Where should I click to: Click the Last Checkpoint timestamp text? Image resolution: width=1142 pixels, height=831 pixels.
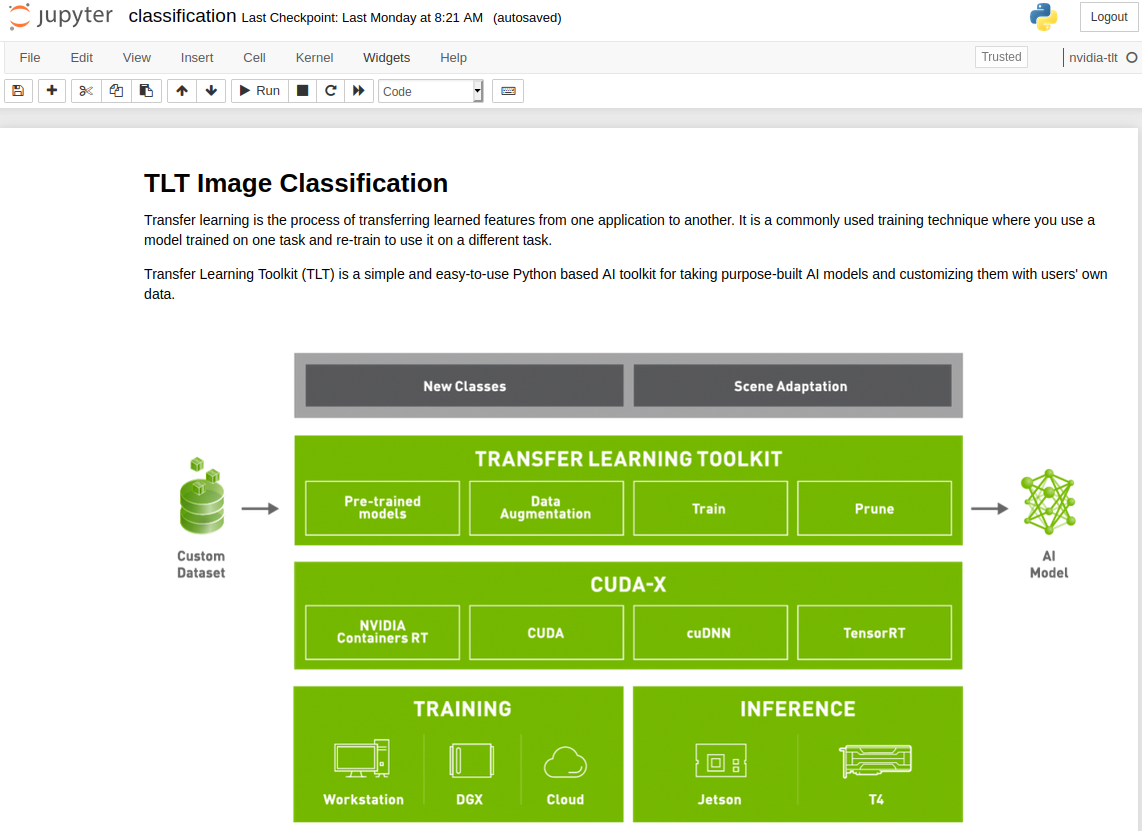coord(362,17)
